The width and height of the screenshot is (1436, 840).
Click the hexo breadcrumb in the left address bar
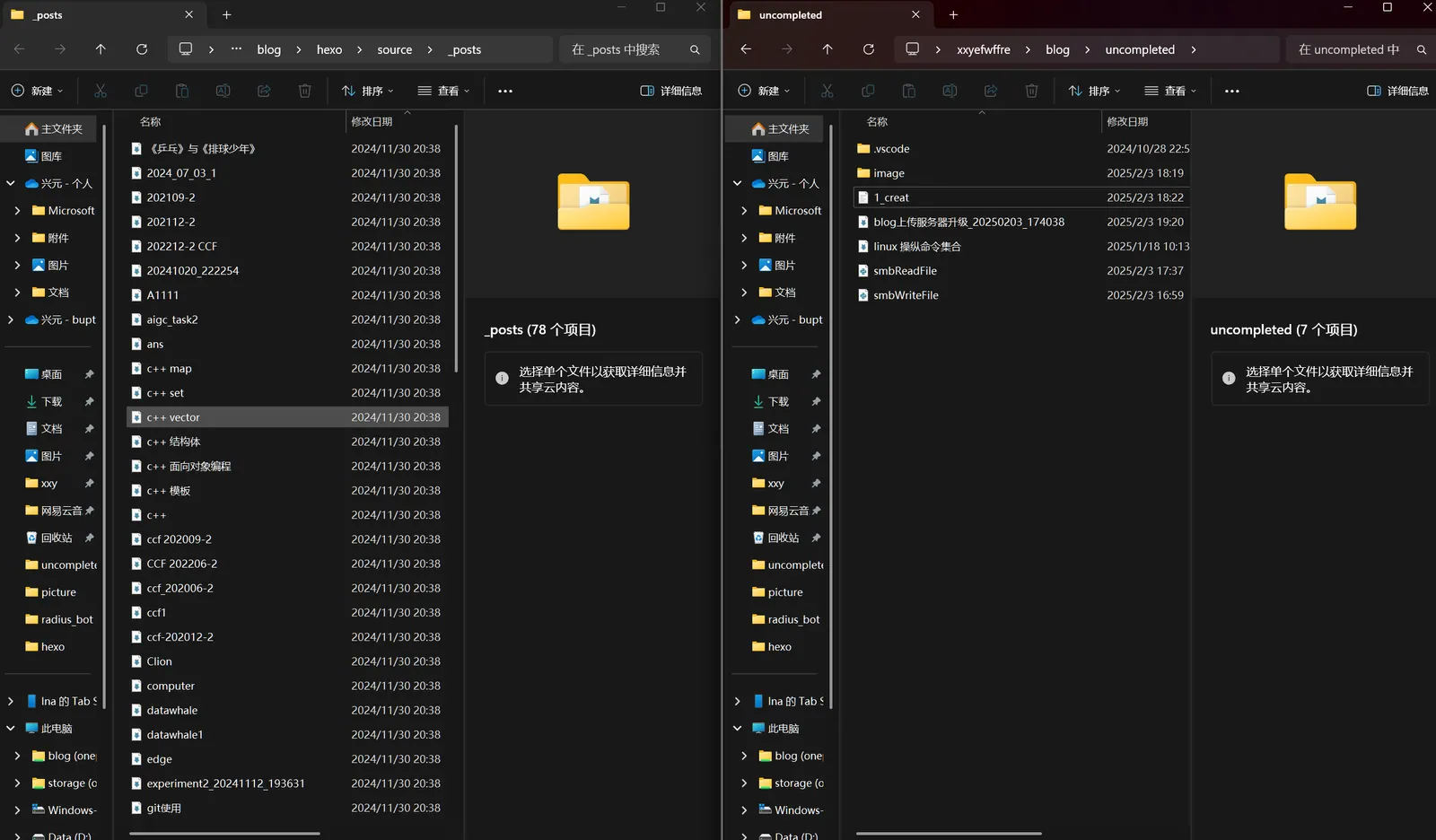click(329, 50)
